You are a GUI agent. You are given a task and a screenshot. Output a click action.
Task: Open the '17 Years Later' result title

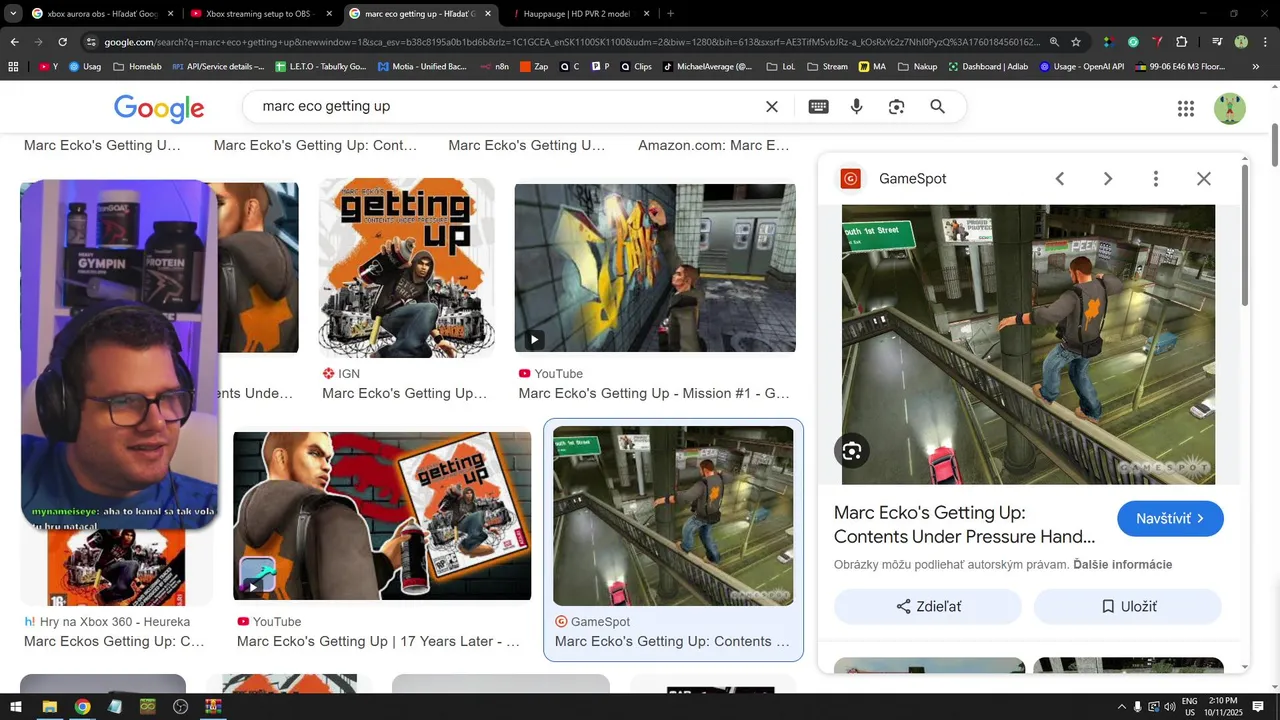coord(378,642)
